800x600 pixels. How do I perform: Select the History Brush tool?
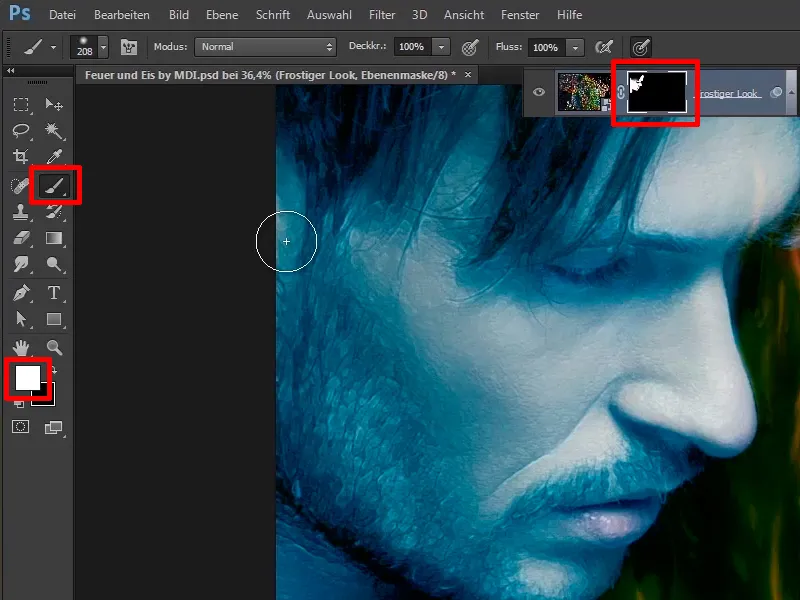[x=54, y=212]
